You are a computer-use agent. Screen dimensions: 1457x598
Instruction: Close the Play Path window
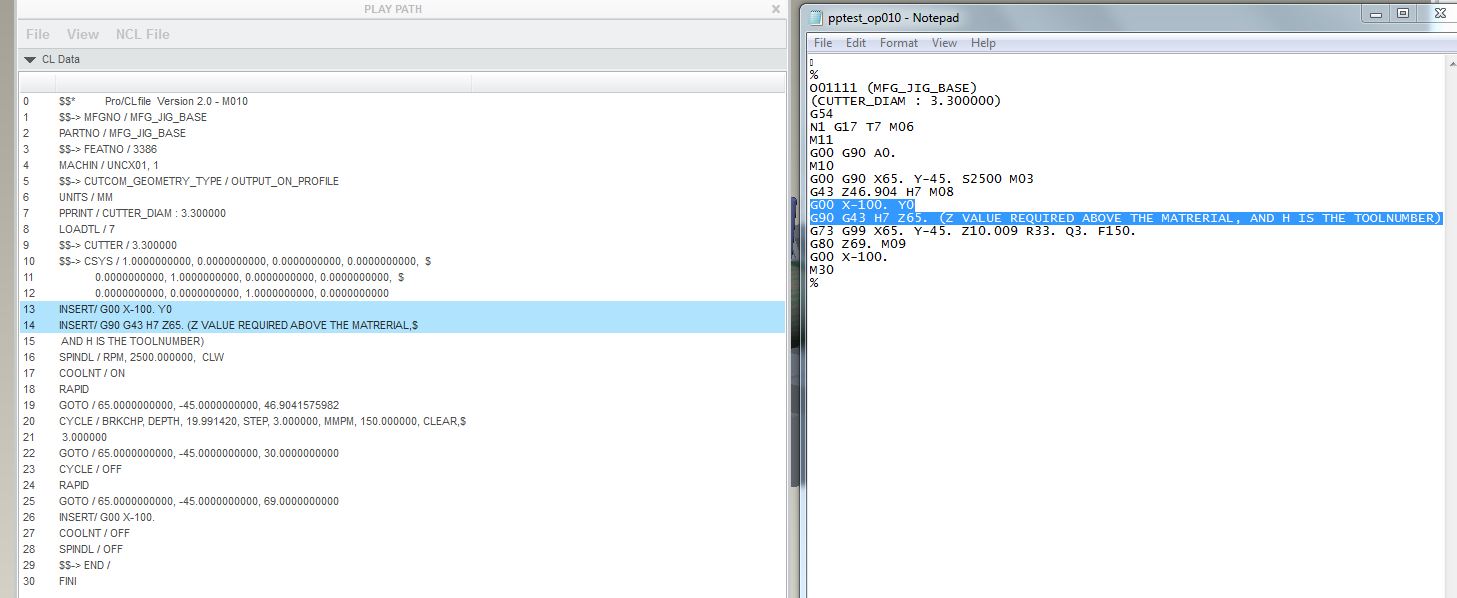(776, 9)
